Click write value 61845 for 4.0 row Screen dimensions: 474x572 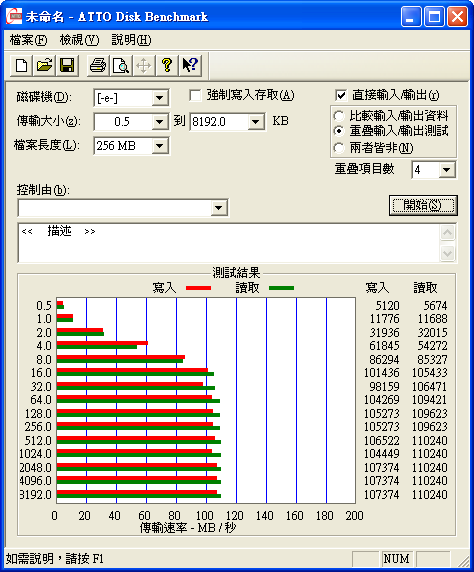click(x=385, y=345)
